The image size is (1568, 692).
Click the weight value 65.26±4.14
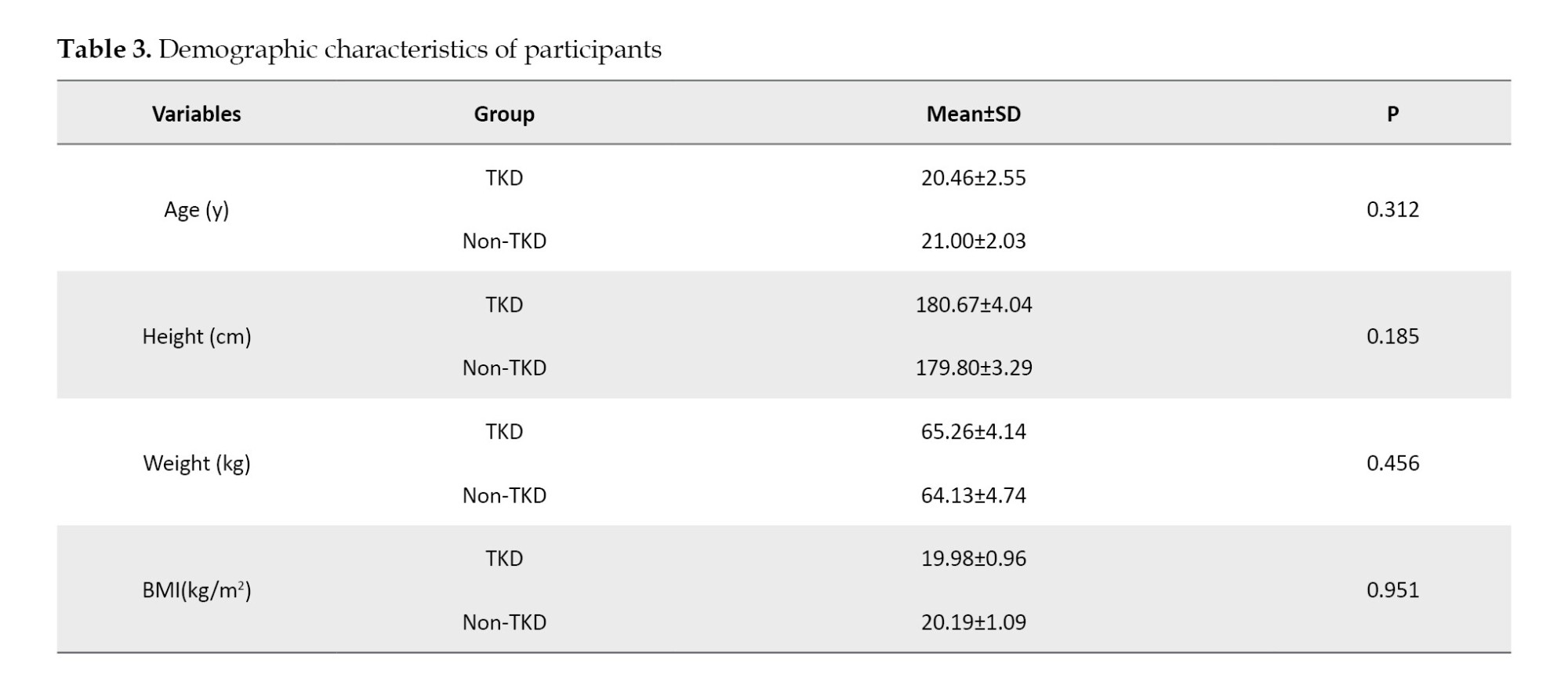click(x=973, y=432)
